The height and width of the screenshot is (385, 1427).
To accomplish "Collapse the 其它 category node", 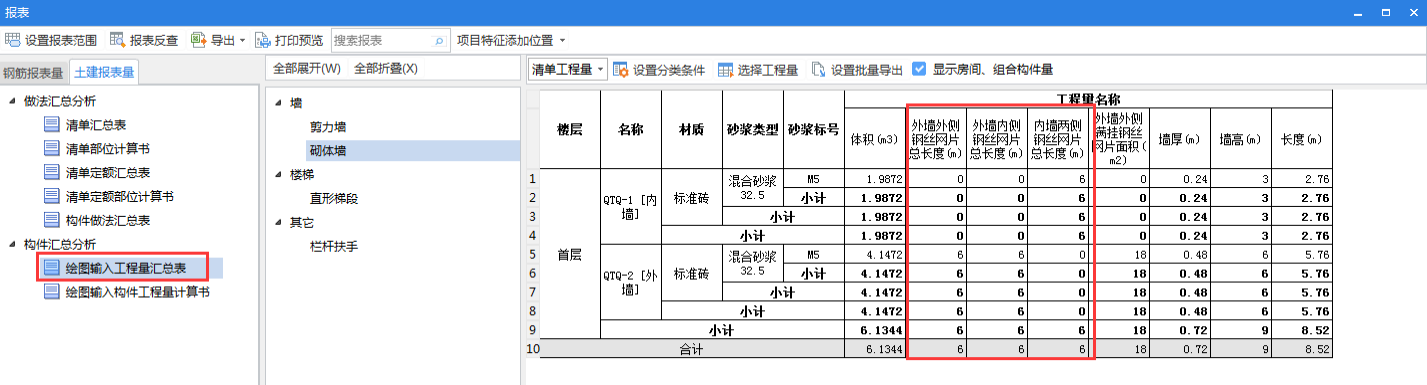I will 278,222.
